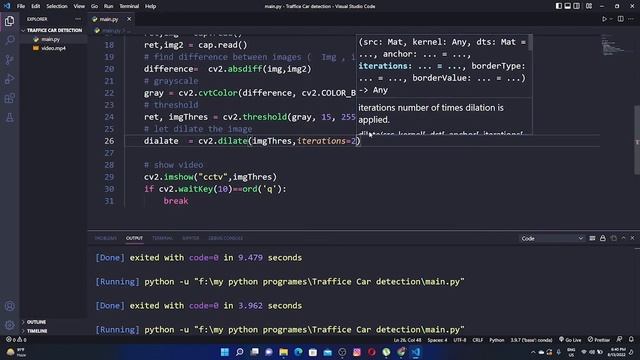Open the output channel Code dropdown
Screen dimensions: 640x360
[x=552, y=238]
